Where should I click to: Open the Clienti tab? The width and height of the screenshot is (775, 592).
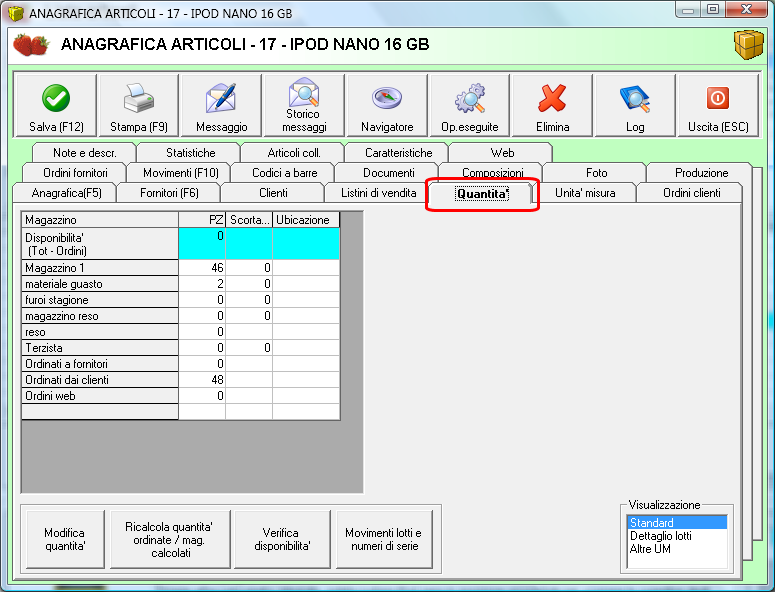273,193
